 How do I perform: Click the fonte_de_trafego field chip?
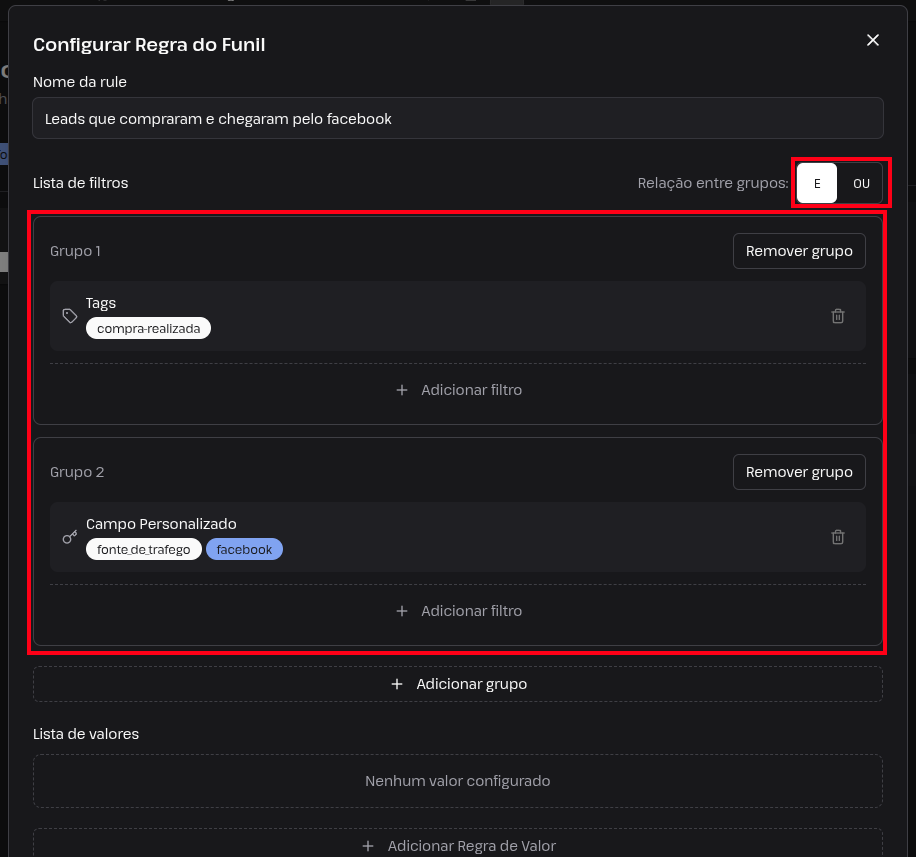(144, 549)
